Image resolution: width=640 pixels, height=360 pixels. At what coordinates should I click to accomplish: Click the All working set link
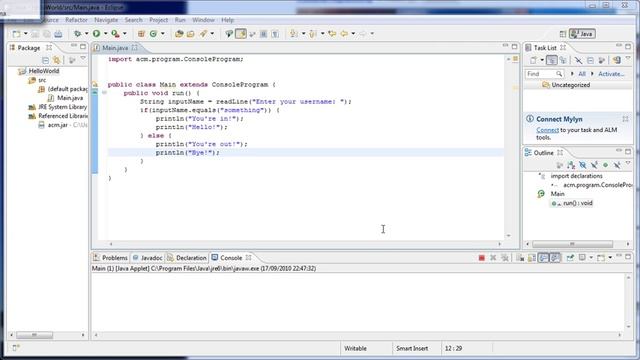click(x=582, y=74)
